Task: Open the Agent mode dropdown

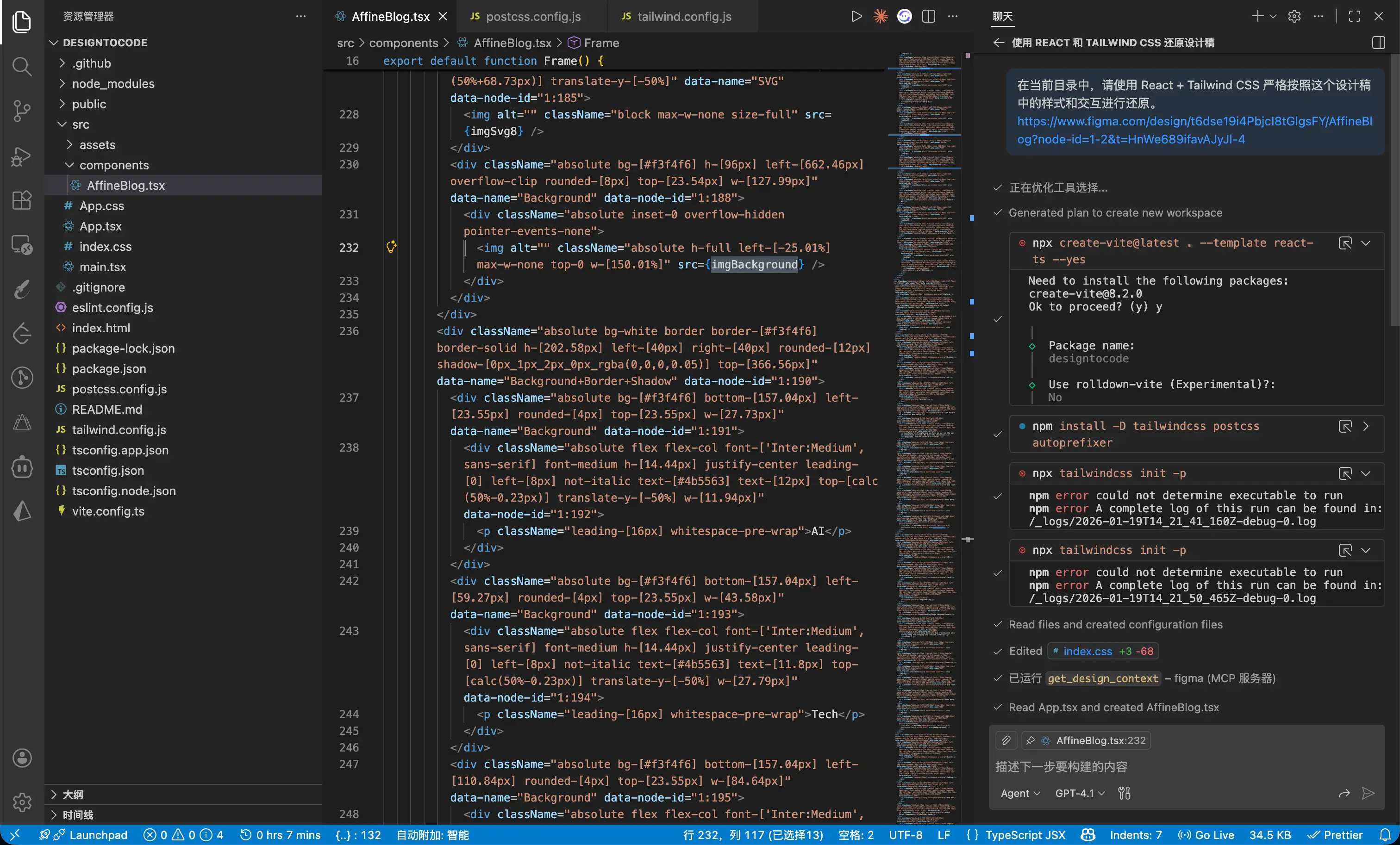Action: click(x=1020, y=793)
